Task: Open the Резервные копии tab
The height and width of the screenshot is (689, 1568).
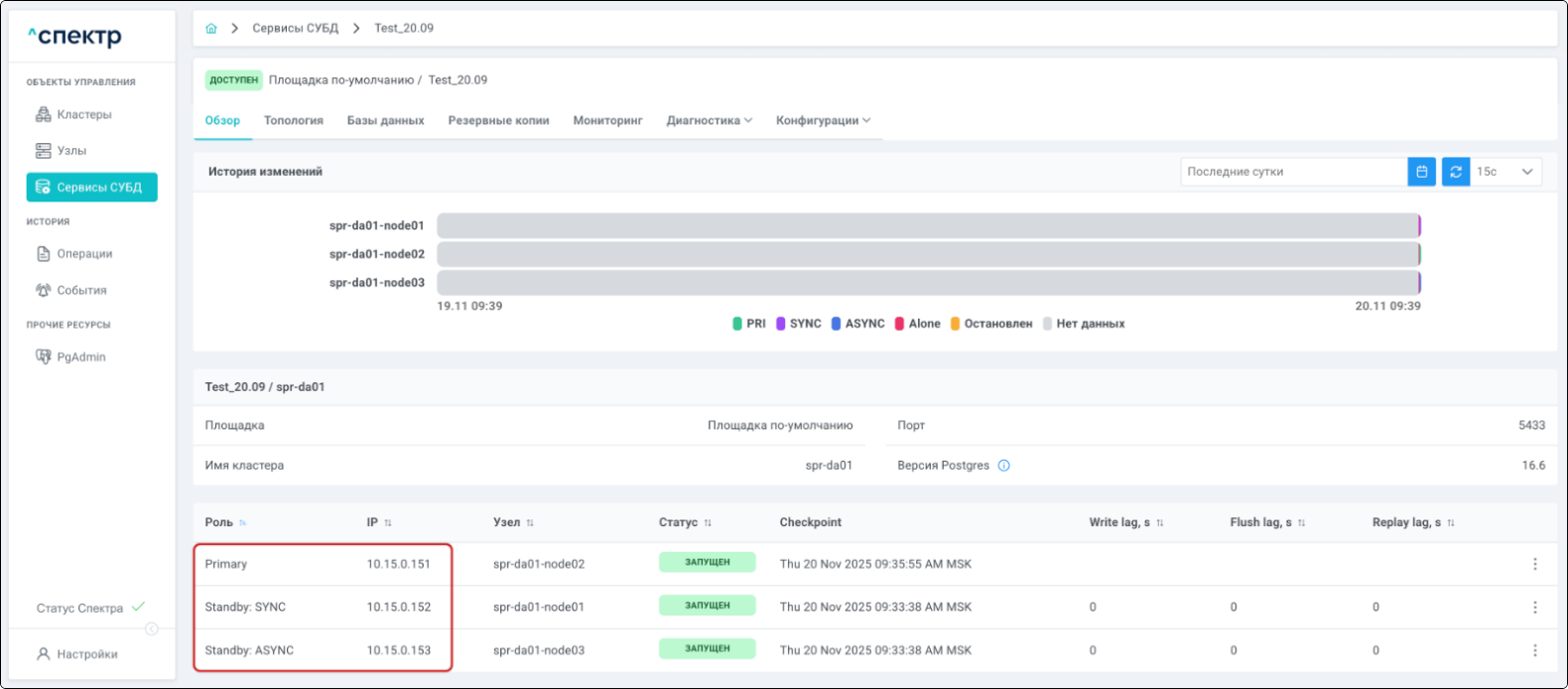Action: [x=498, y=121]
